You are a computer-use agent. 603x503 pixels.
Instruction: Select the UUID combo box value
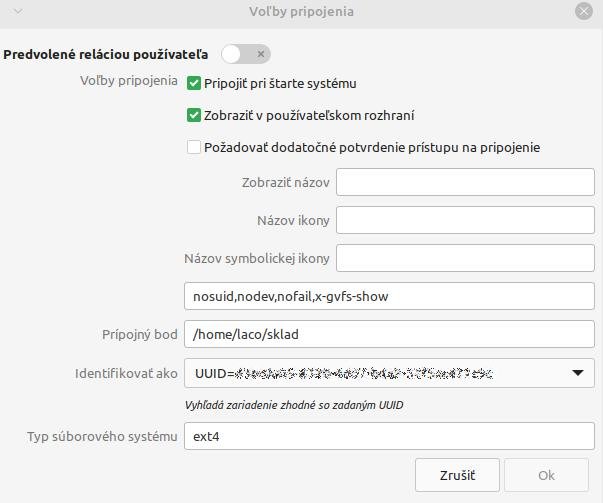(x=390, y=373)
